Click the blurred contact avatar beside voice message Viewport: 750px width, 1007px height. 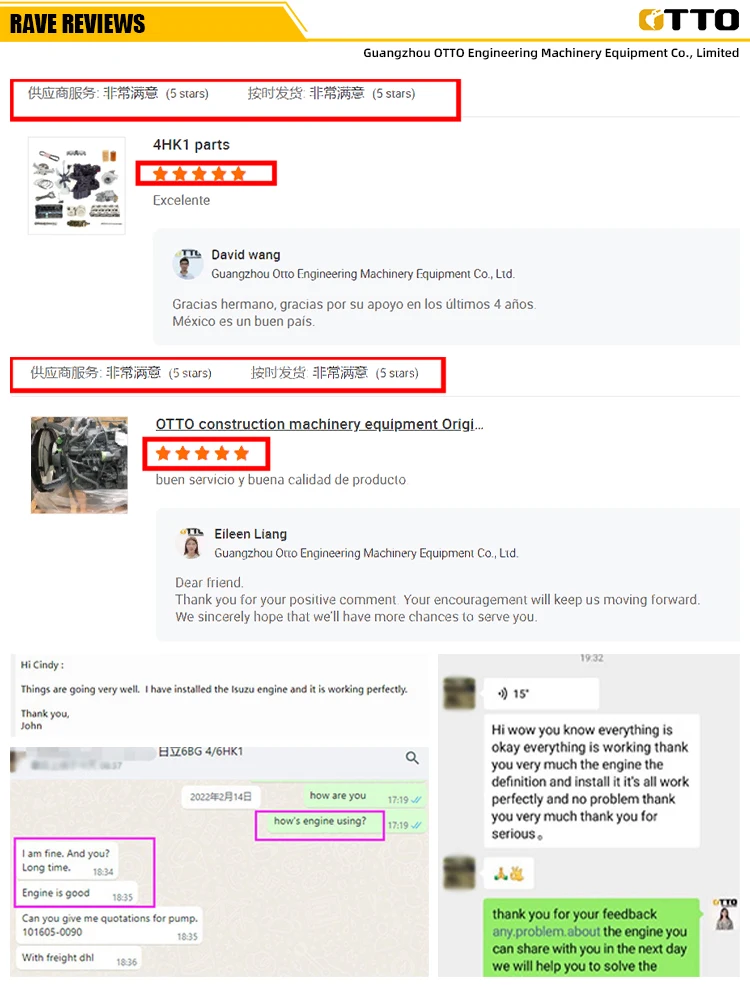click(459, 693)
